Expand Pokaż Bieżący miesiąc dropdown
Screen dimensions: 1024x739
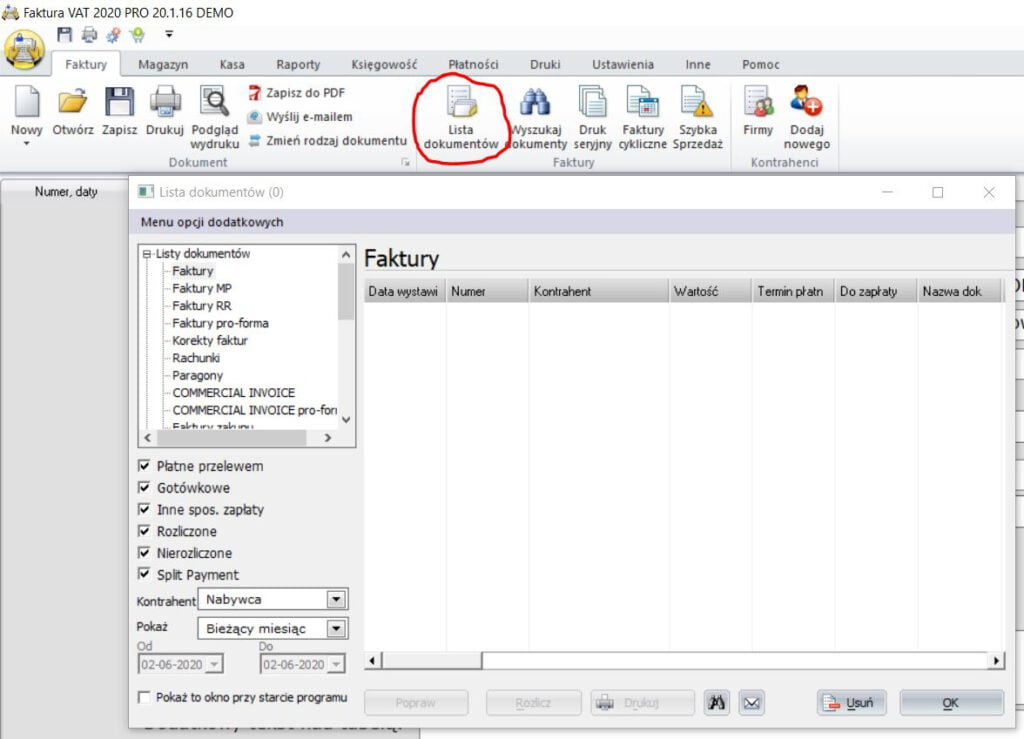tap(337, 629)
